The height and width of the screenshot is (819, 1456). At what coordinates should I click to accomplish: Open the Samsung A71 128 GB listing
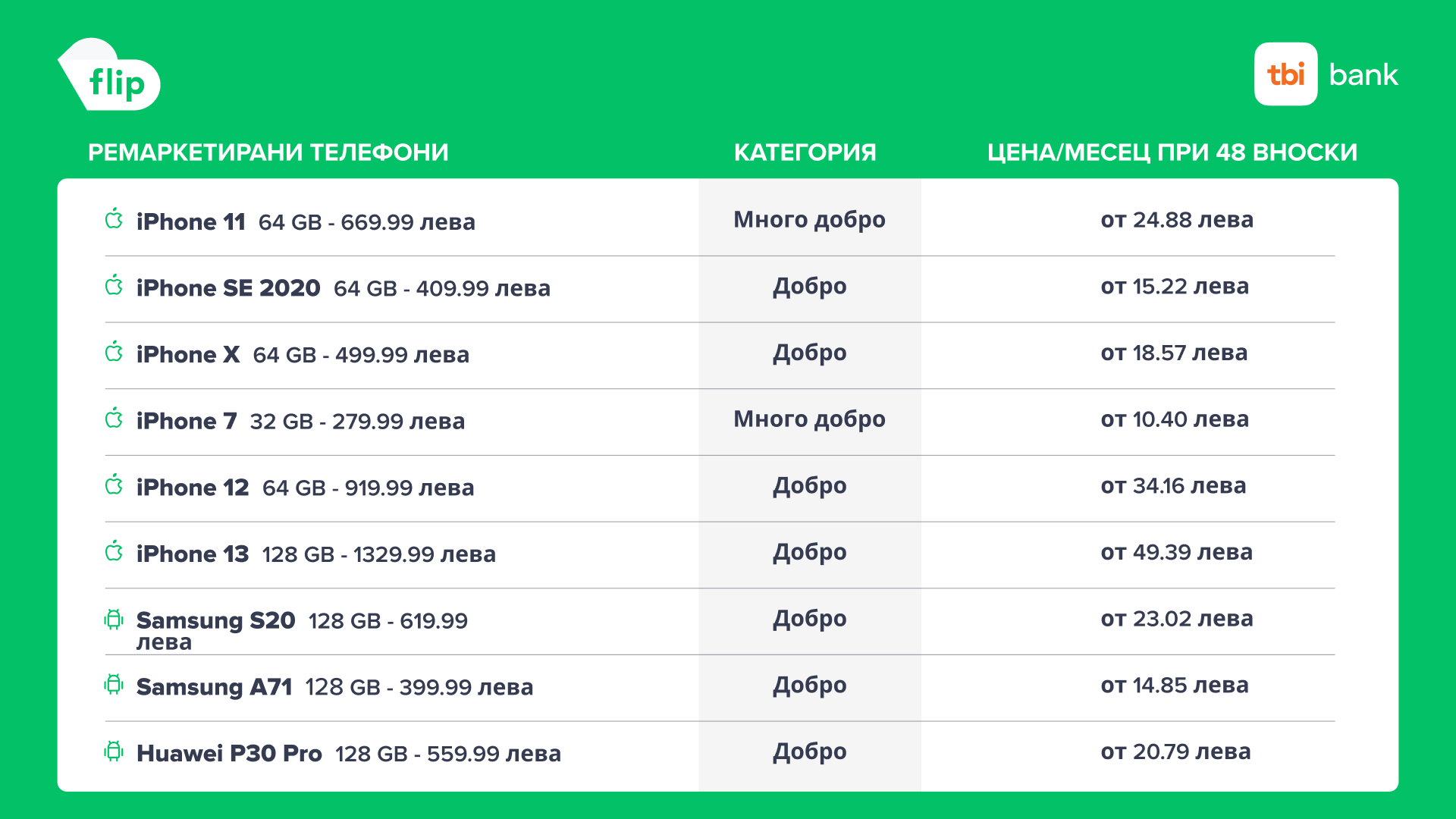[334, 687]
